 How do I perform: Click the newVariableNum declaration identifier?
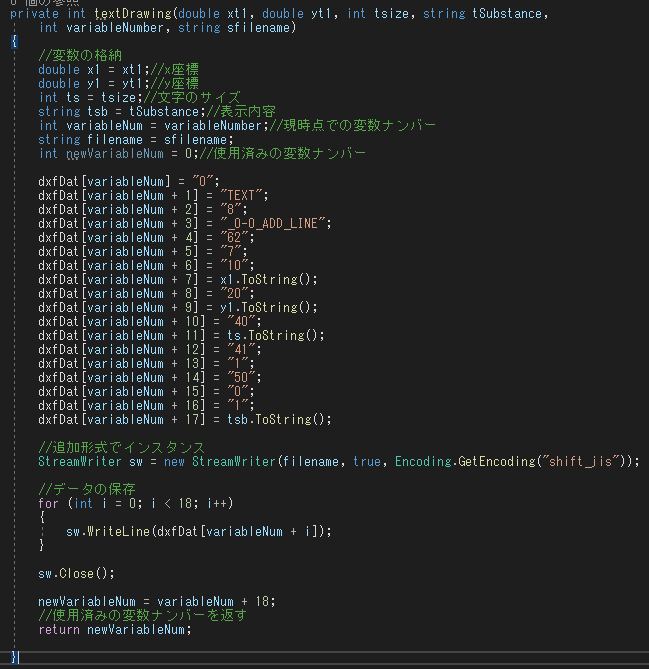[115, 154]
